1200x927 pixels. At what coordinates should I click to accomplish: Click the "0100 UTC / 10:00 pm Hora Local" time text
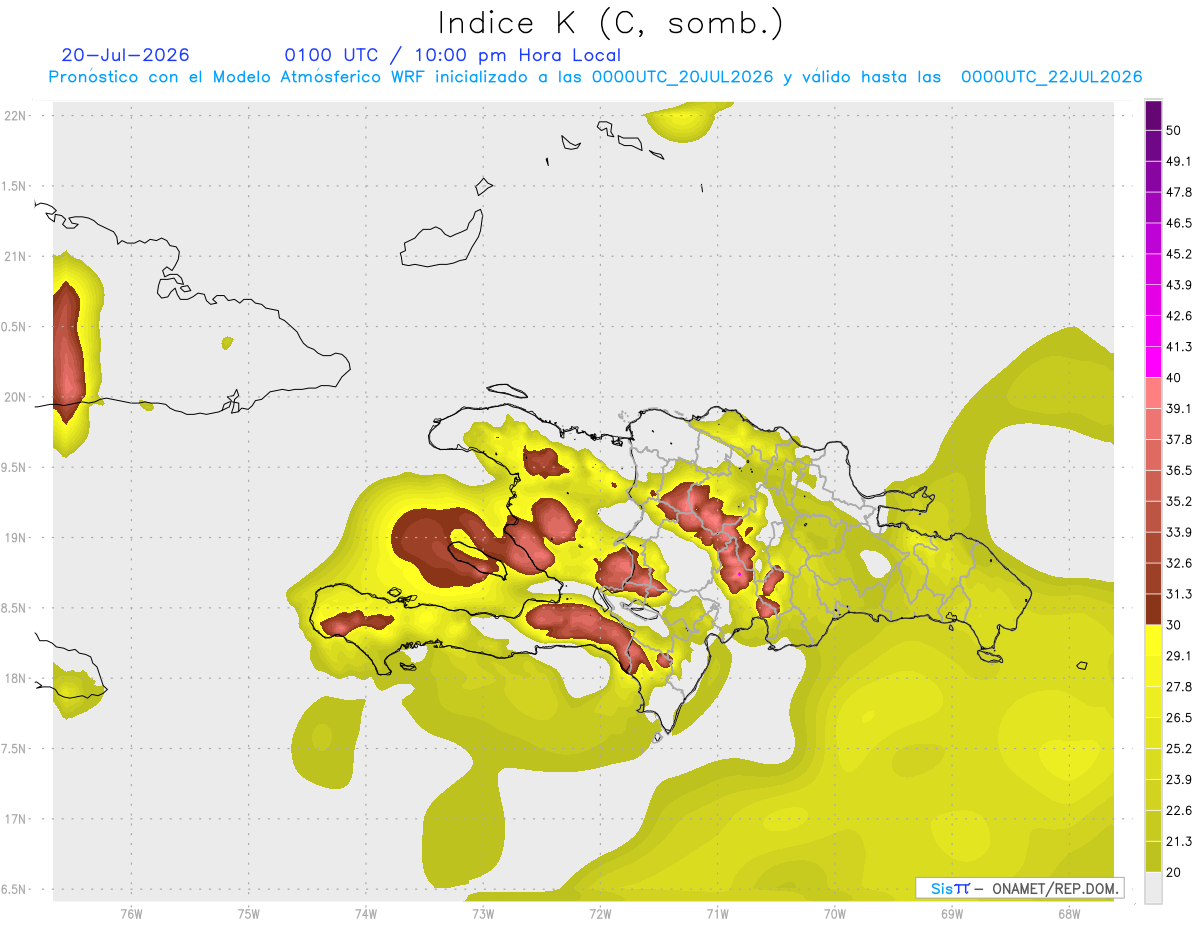click(x=452, y=55)
